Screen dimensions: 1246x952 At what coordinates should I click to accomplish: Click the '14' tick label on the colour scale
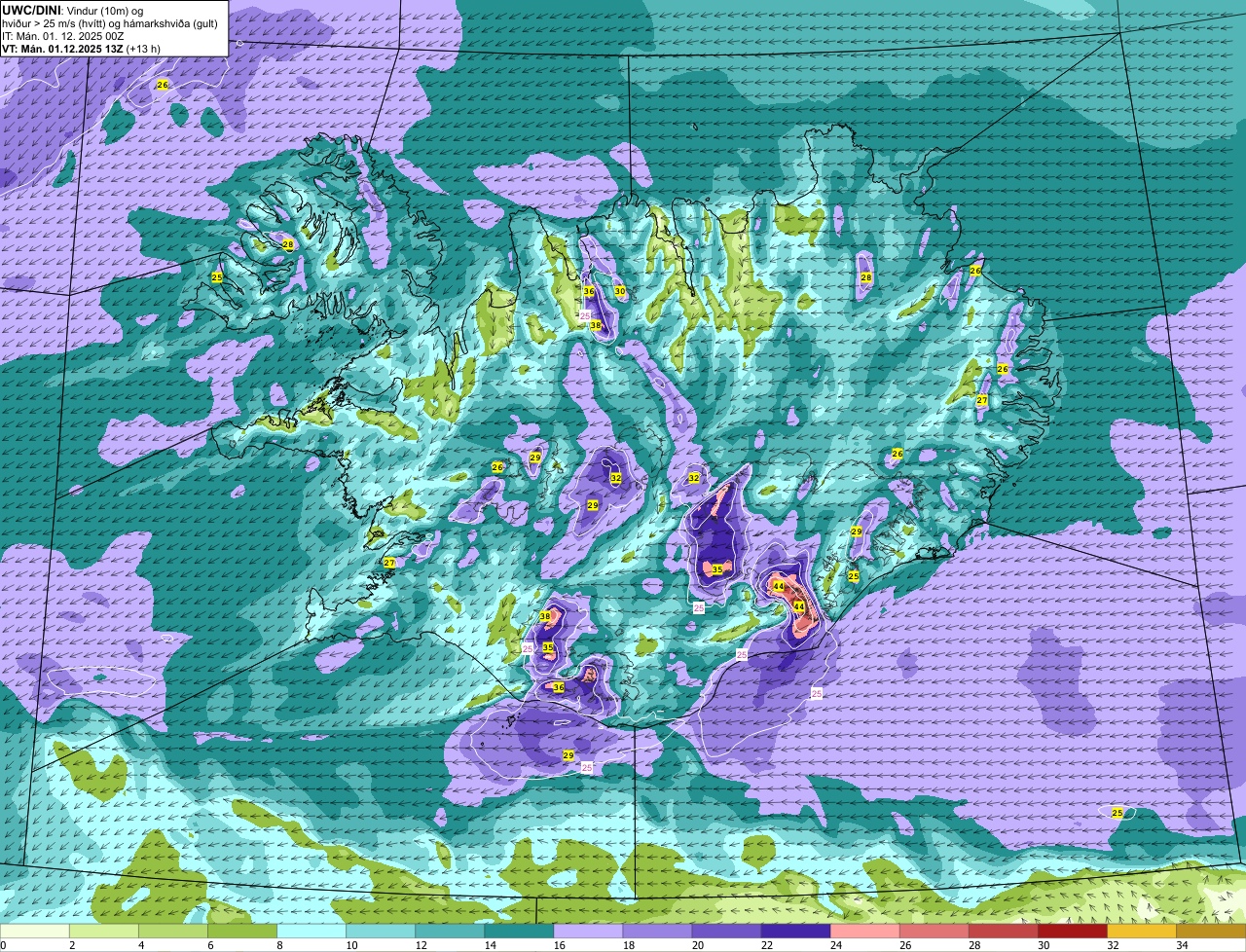click(490, 945)
